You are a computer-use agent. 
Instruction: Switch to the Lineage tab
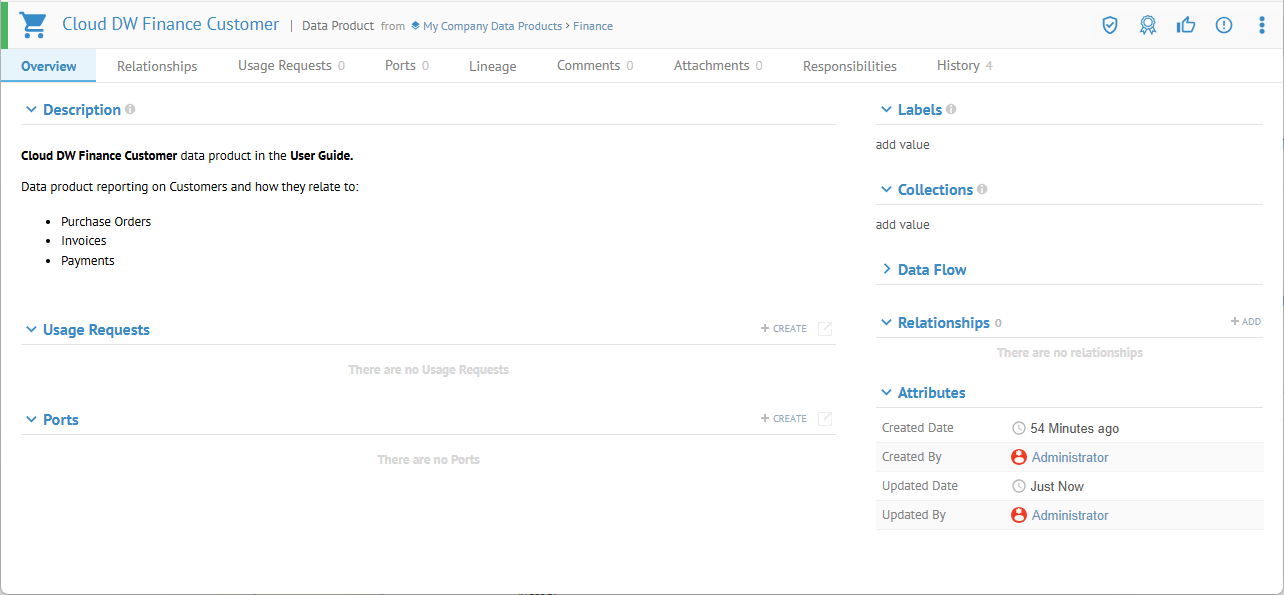492,66
